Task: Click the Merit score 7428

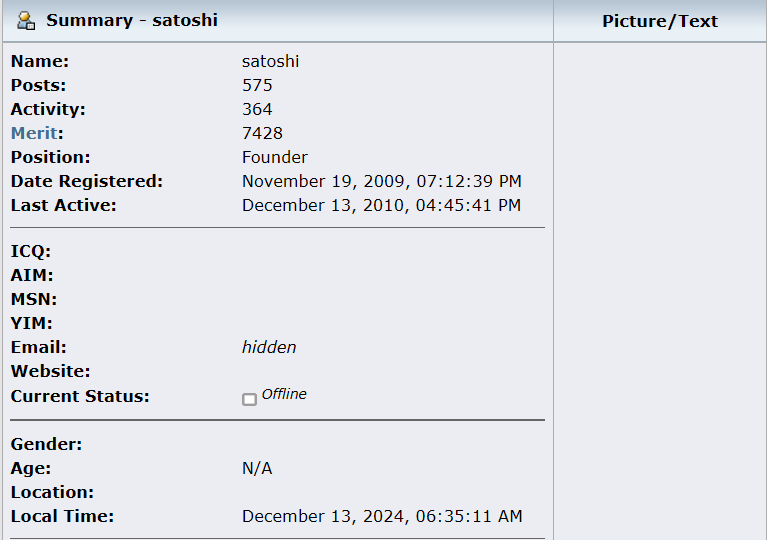Action: click(x=262, y=133)
